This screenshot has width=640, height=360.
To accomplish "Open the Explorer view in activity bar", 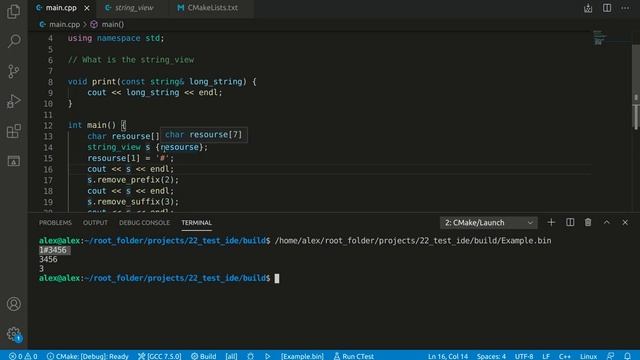I will [x=13, y=11].
